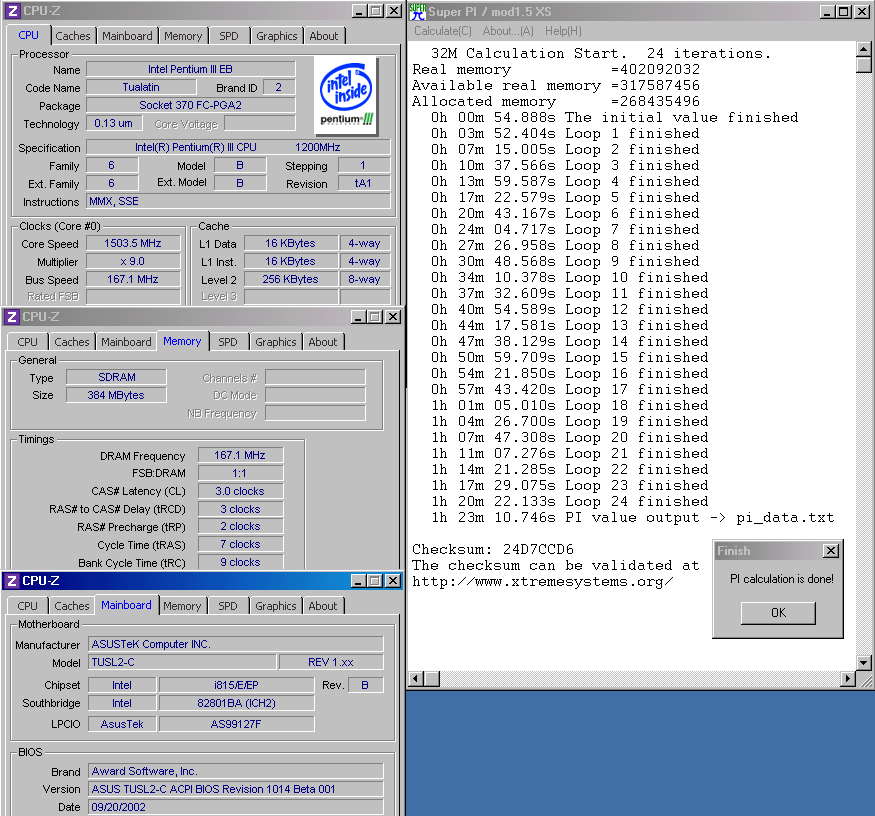Click the BIOS Version field with Revision 1014 Beta 001
The height and width of the screenshot is (816, 875).
click(235, 789)
